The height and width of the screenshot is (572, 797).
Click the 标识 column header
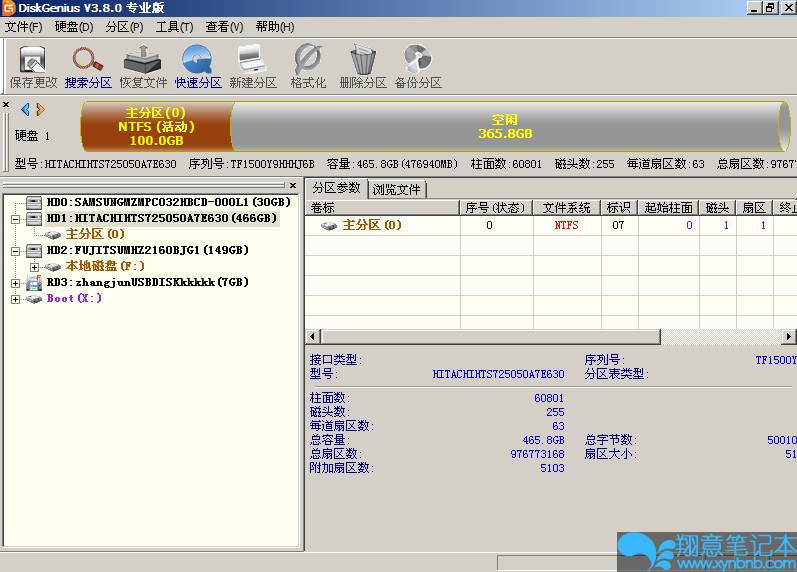coord(619,207)
